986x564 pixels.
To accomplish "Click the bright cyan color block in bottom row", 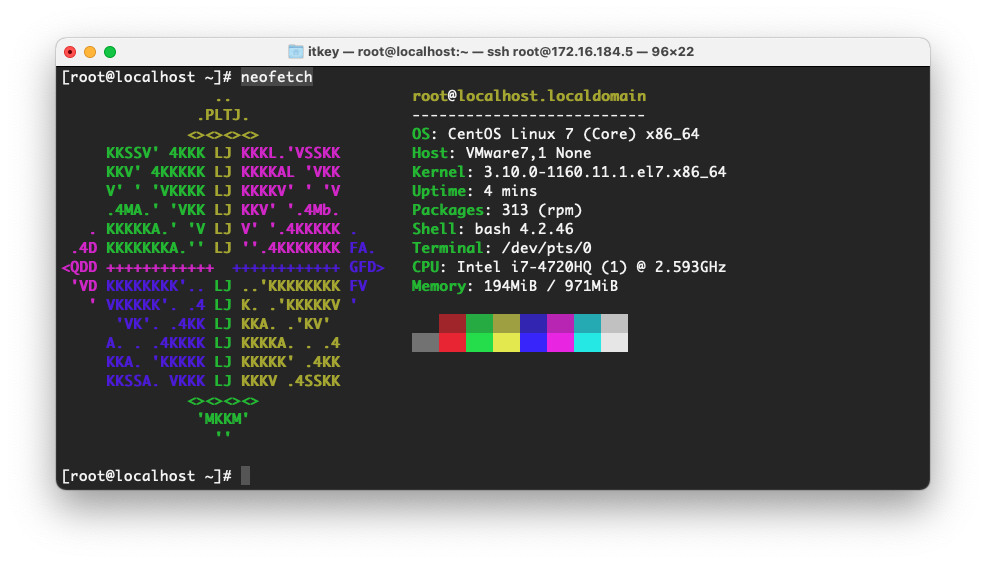I will (587, 342).
